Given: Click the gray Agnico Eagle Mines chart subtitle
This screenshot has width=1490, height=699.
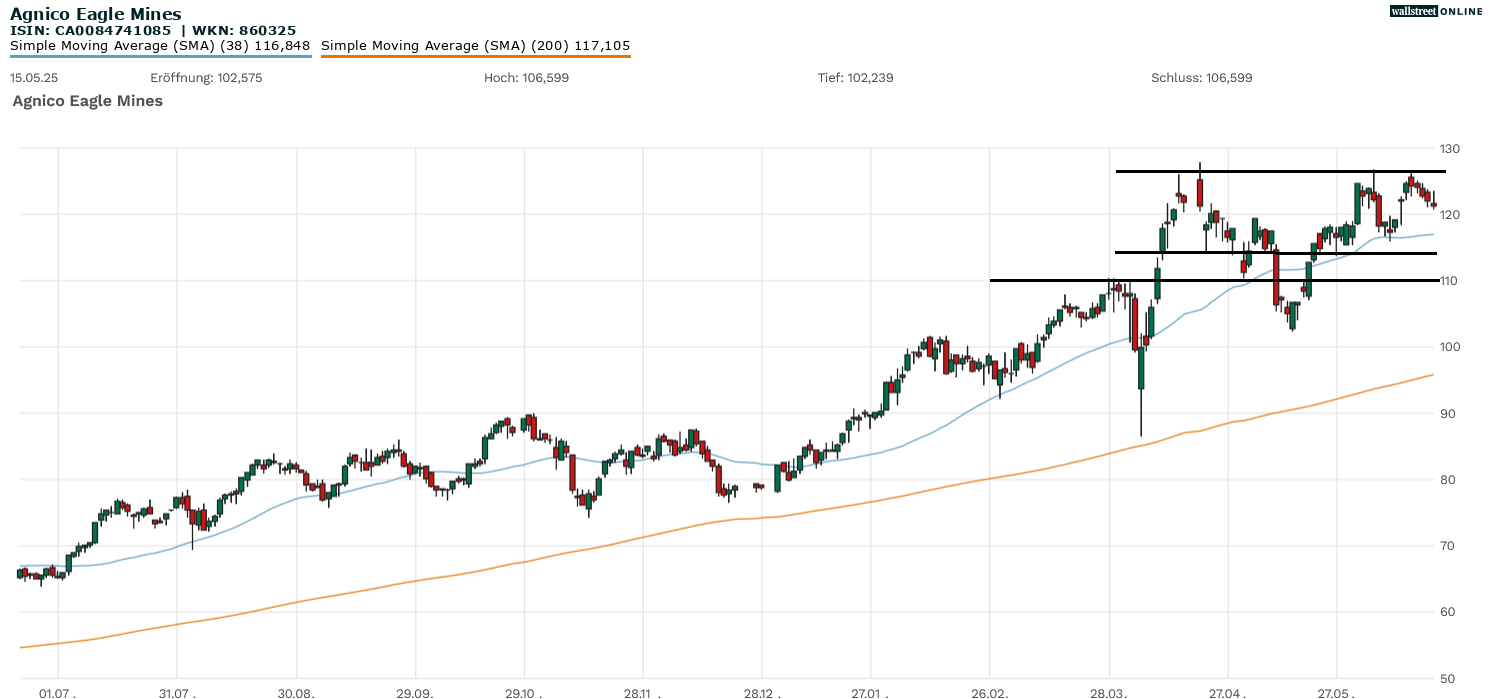Looking at the screenshot, I should [x=88, y=101].
